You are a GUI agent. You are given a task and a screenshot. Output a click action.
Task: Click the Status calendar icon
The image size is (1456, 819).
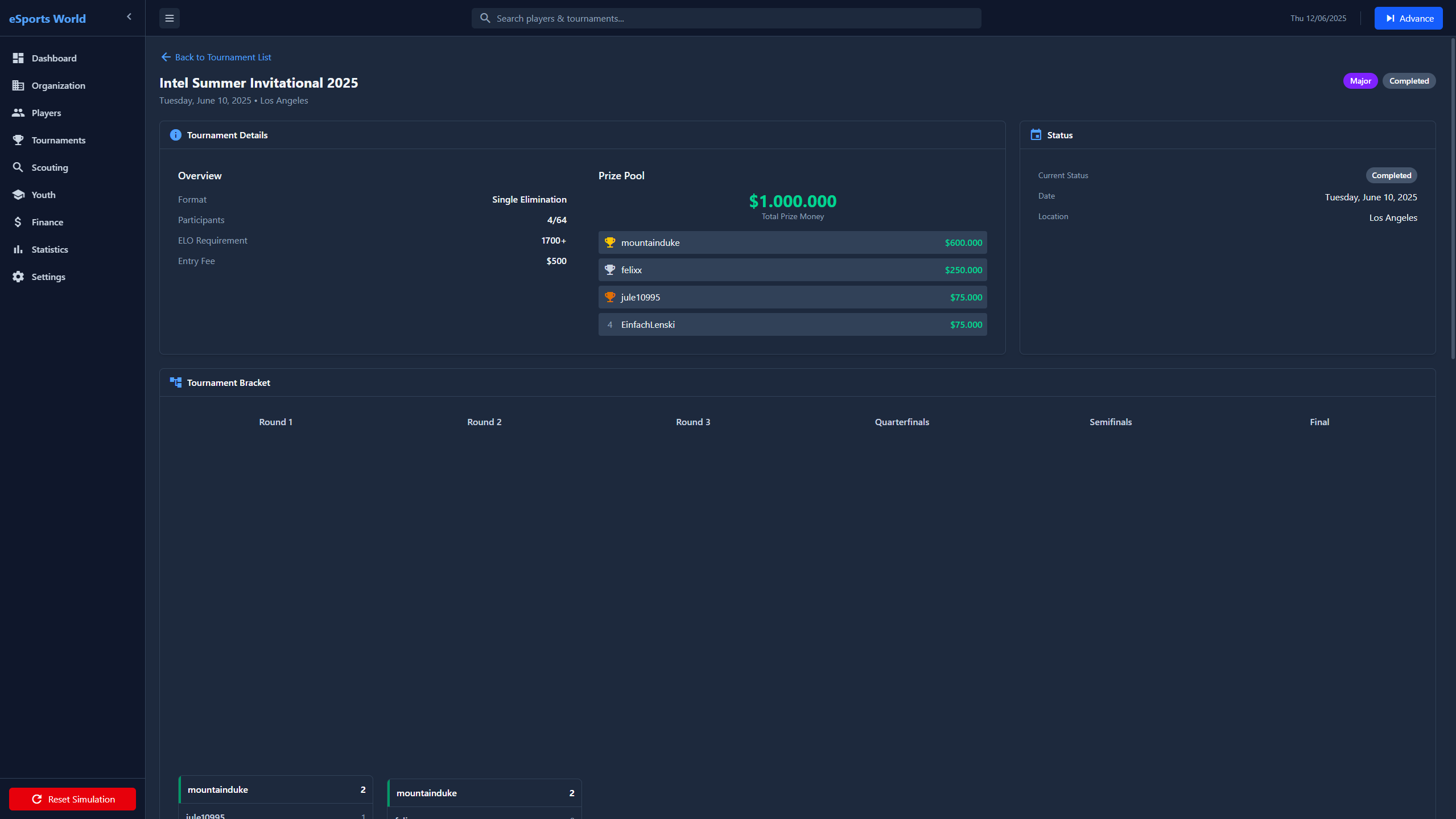(x=1036, y=135)
